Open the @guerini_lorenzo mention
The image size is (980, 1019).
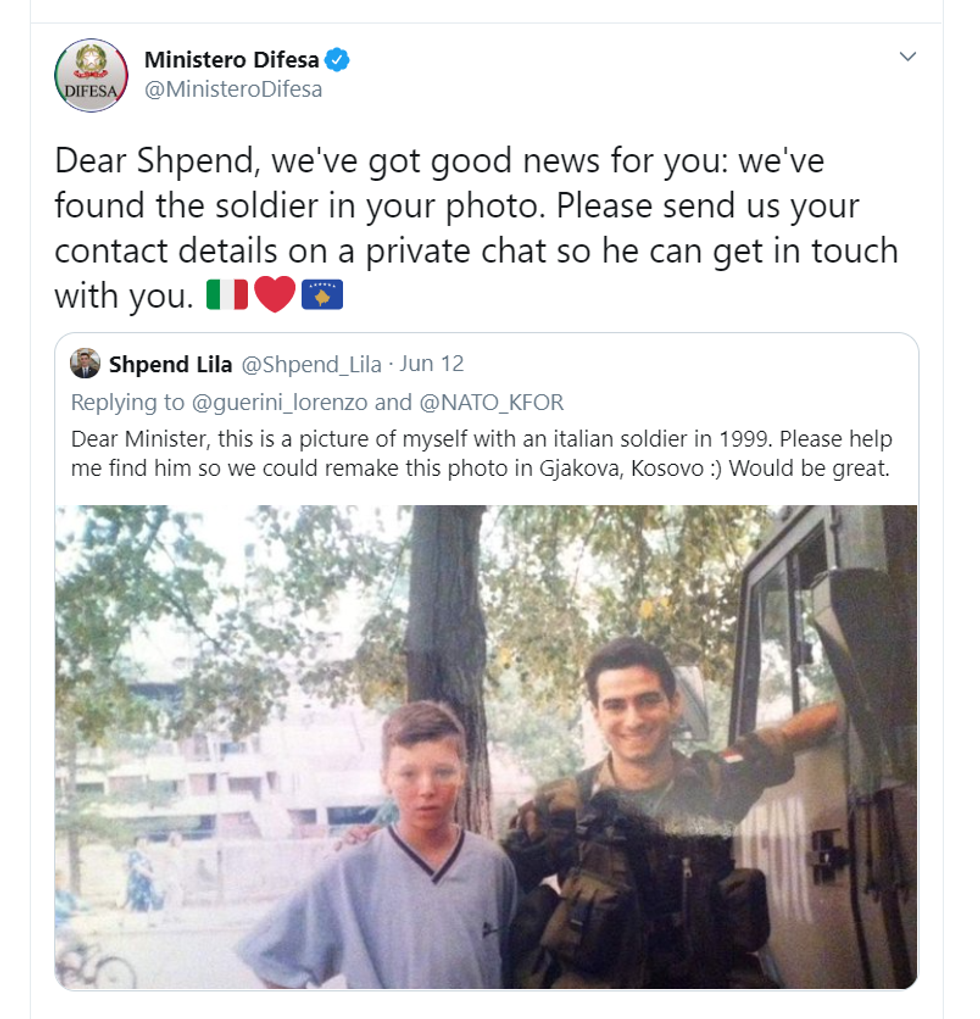point(279,402)
